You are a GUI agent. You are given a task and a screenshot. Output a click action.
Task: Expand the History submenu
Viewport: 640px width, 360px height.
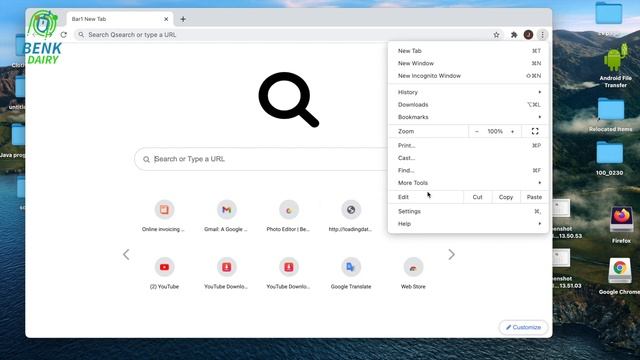pos(468,92)
